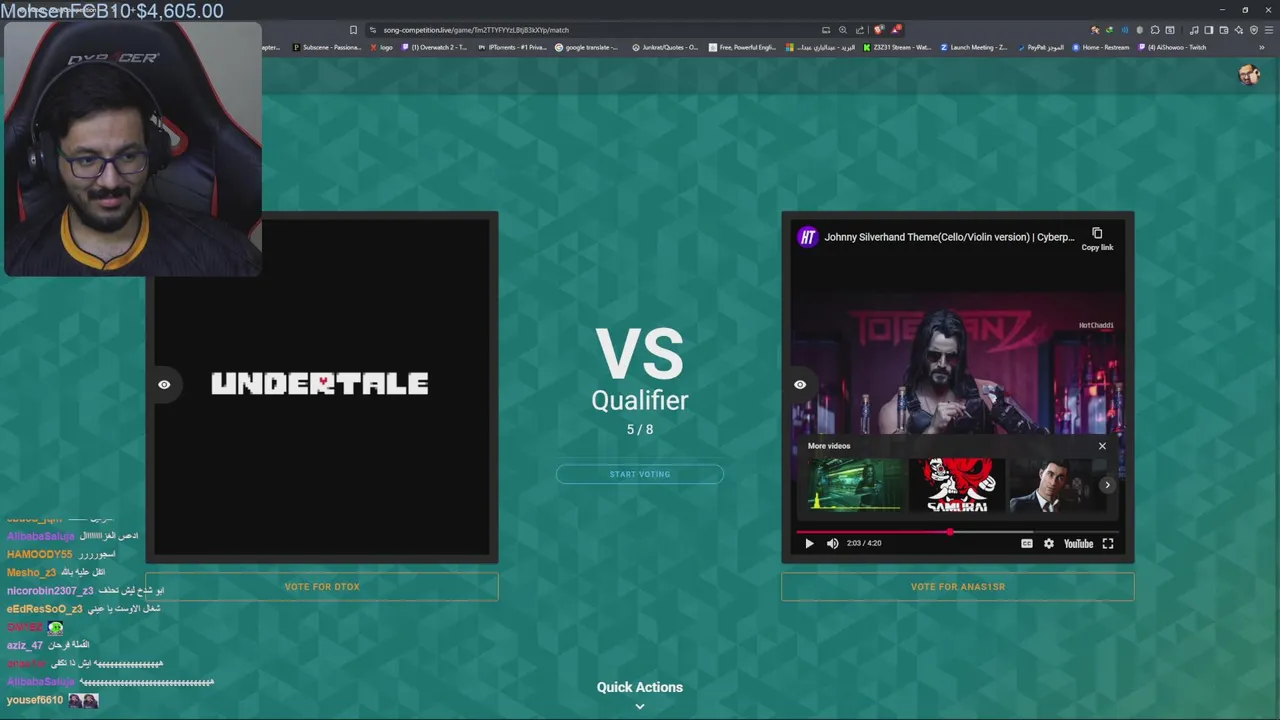Screen dimensions: 1280x720
Task: Click the 2:03 / 4:20 time display
Action: coord(864,543)
